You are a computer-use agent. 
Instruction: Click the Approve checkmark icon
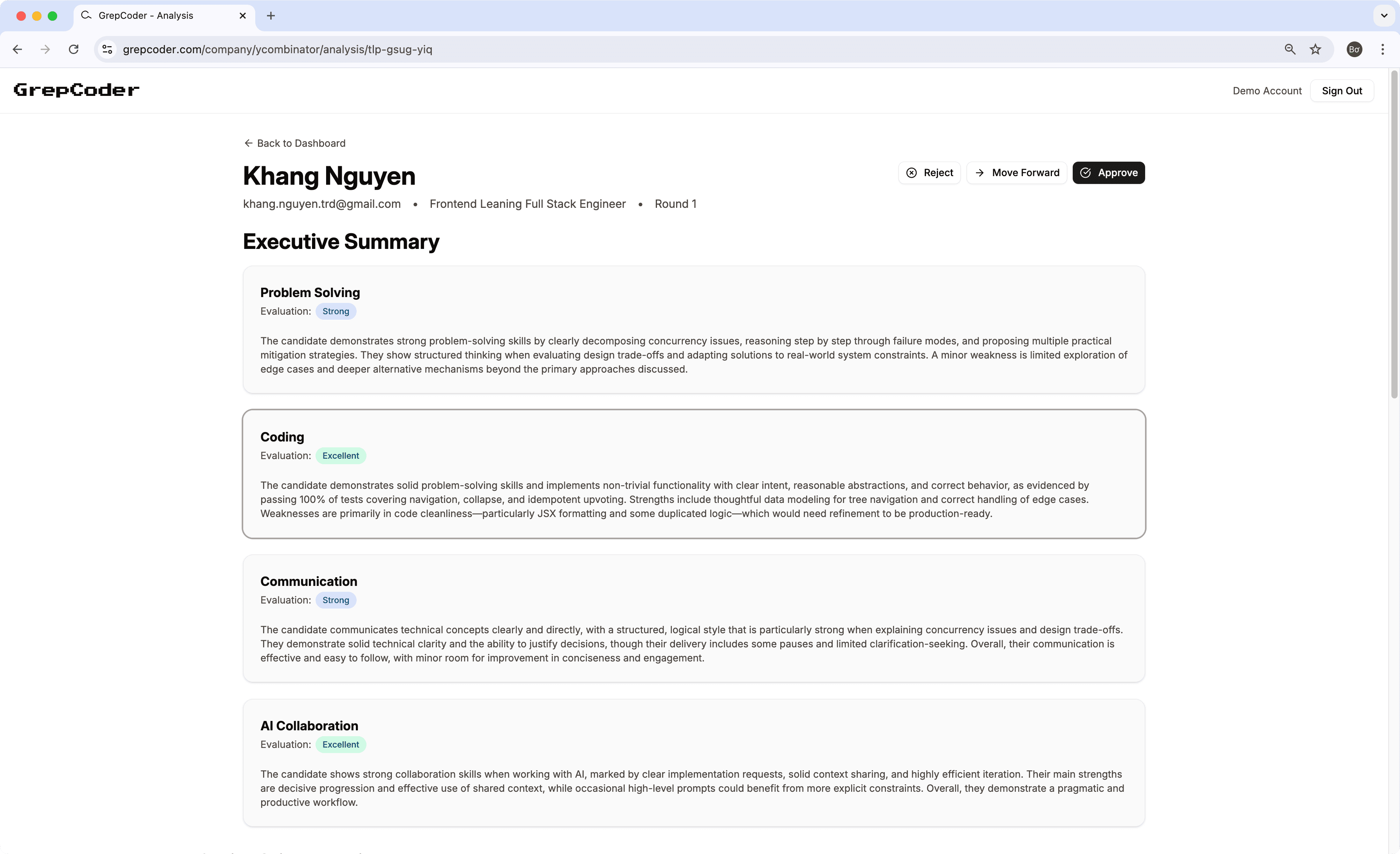tap(1086, 173)
